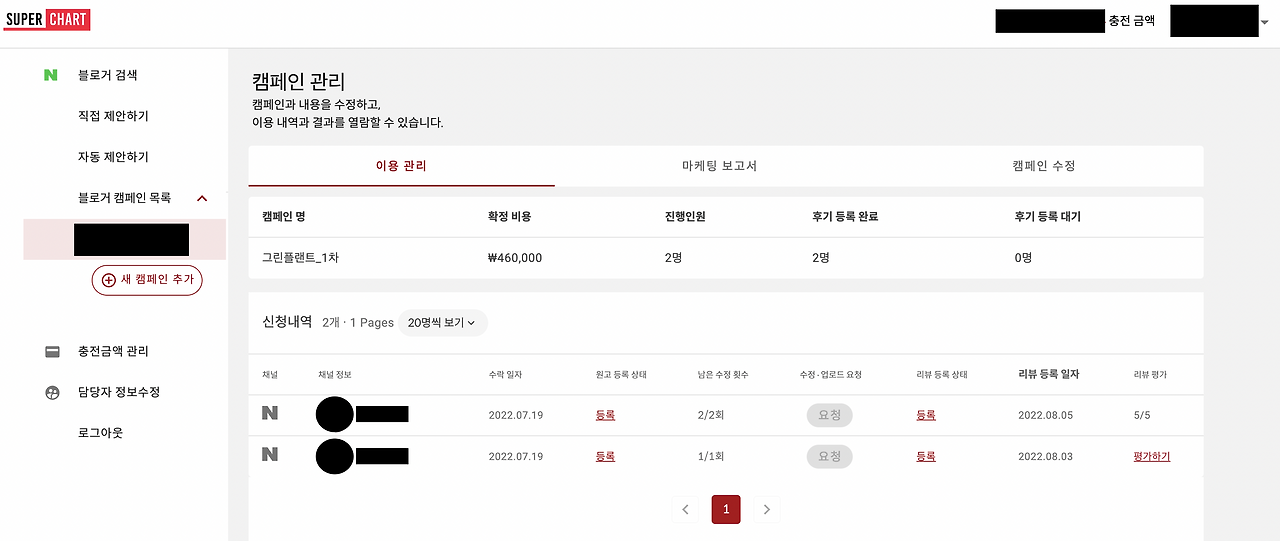Image resolution: width=1280 pixels, height=541 pixels.
Task: Open the 20명씩 보기 dropdown
Action: pos(443,323)
